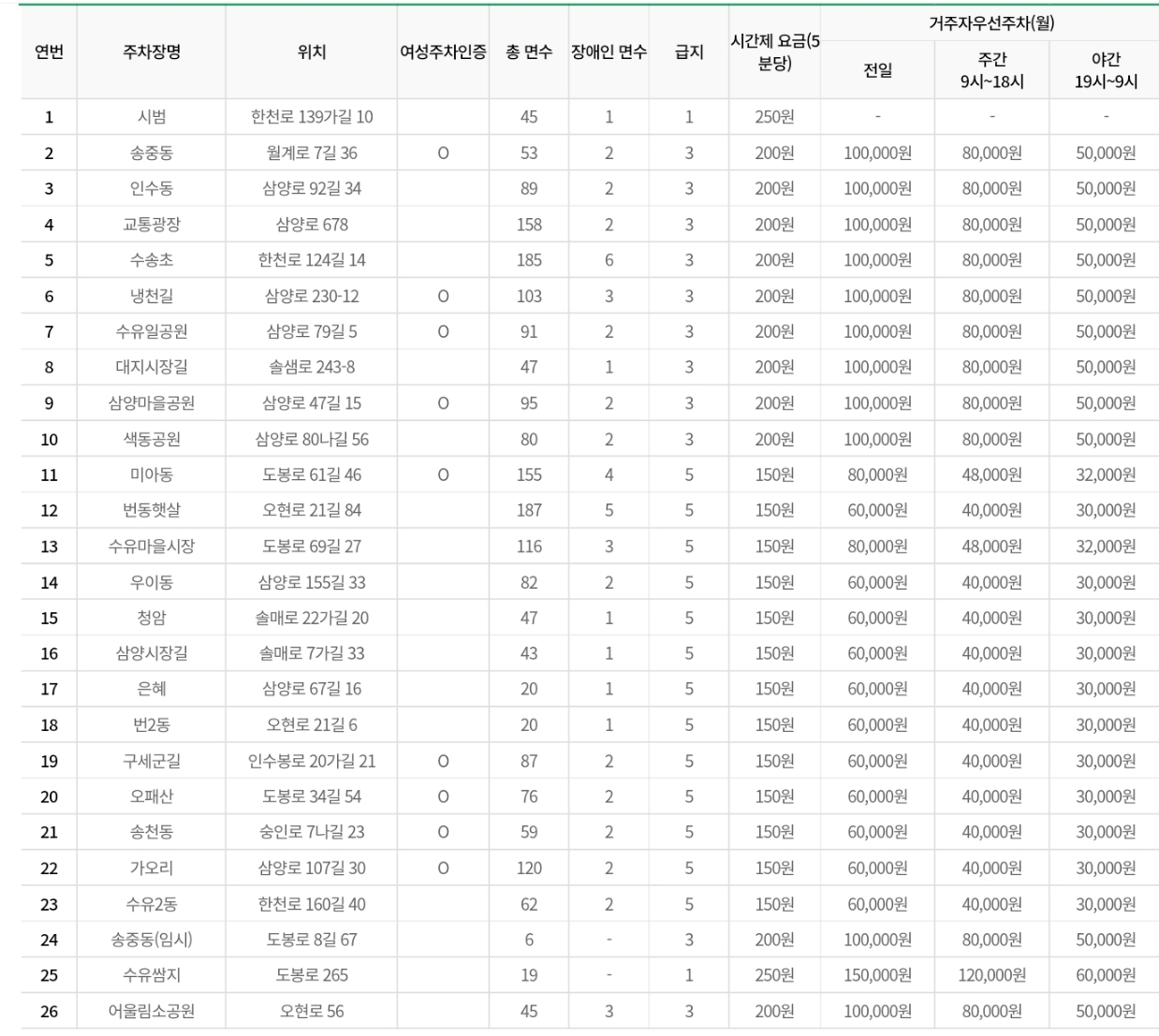Click the 시간제 요금(5분당) header
The height and width of the screenshot is (1036, 1159).
774,52
